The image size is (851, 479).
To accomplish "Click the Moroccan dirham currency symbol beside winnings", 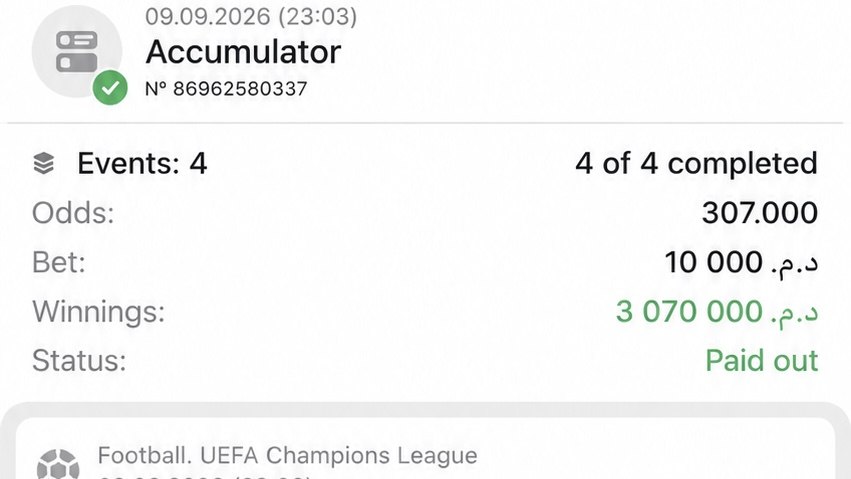I will click(794, 314).
